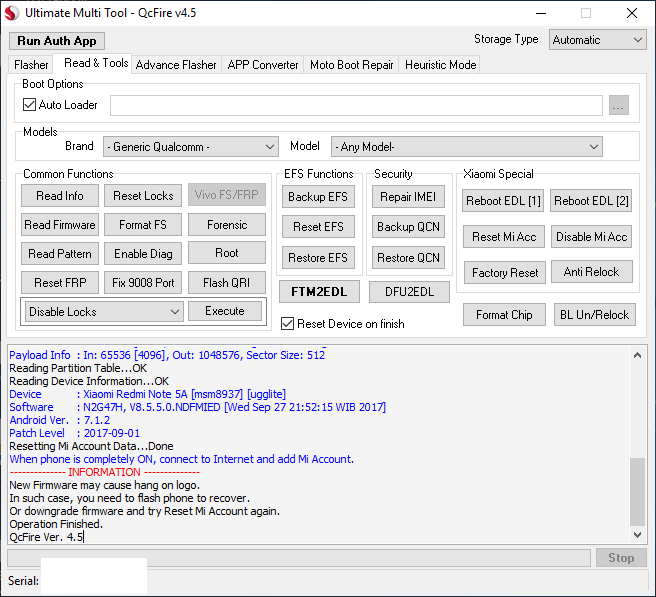Open the Moto Boot Repair tab

point(351,65)
